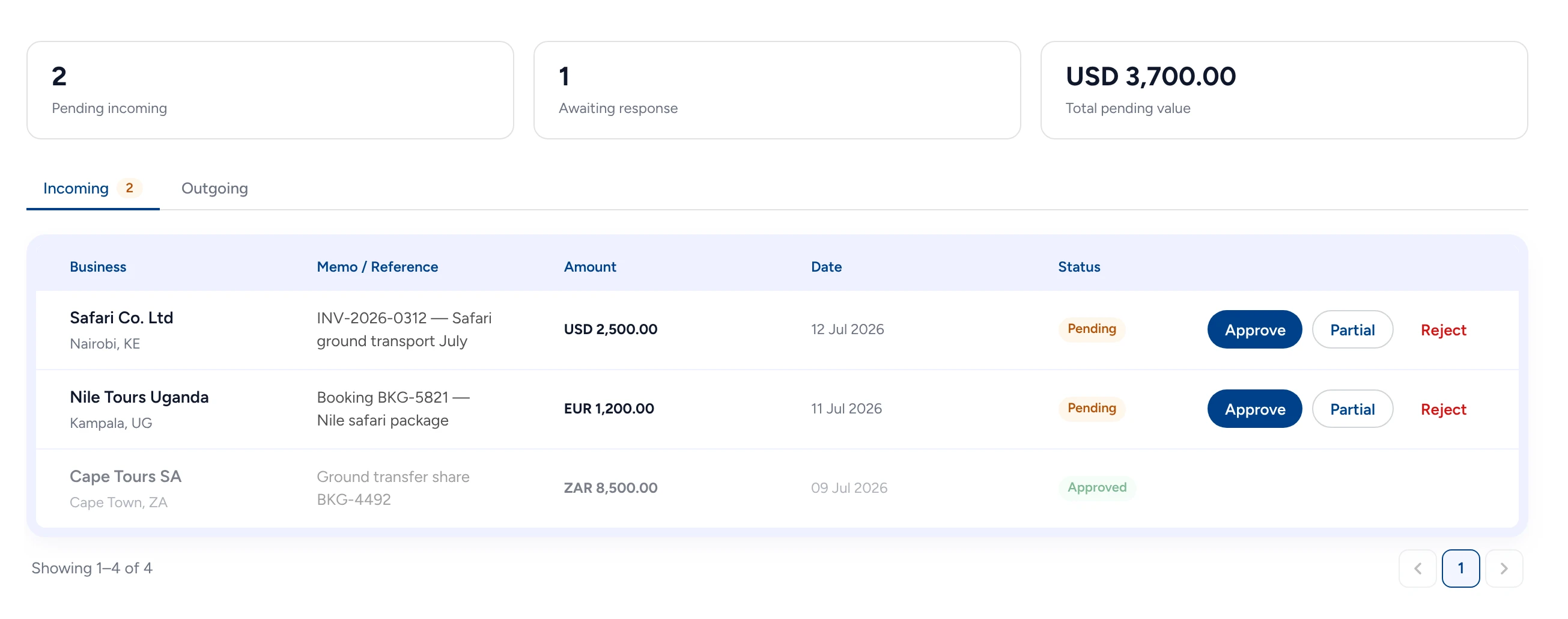Choose Partial for Nile Tours Uganda
1568x619 pixels.
pos(1352,409)
